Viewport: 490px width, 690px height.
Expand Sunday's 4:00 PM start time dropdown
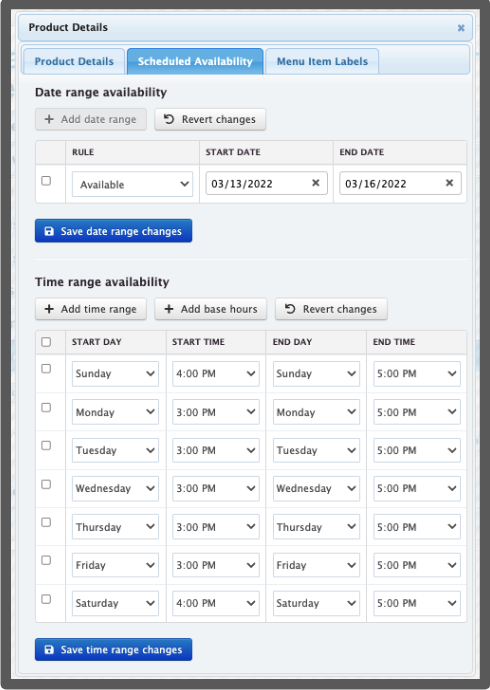[x=216, y=374]
